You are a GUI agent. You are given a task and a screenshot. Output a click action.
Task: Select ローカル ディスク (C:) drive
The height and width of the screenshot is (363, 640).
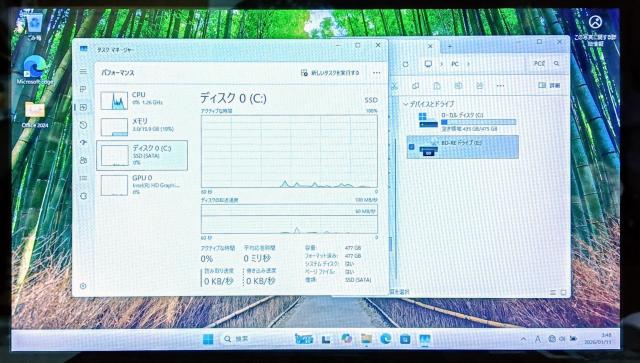click(463, 122)
